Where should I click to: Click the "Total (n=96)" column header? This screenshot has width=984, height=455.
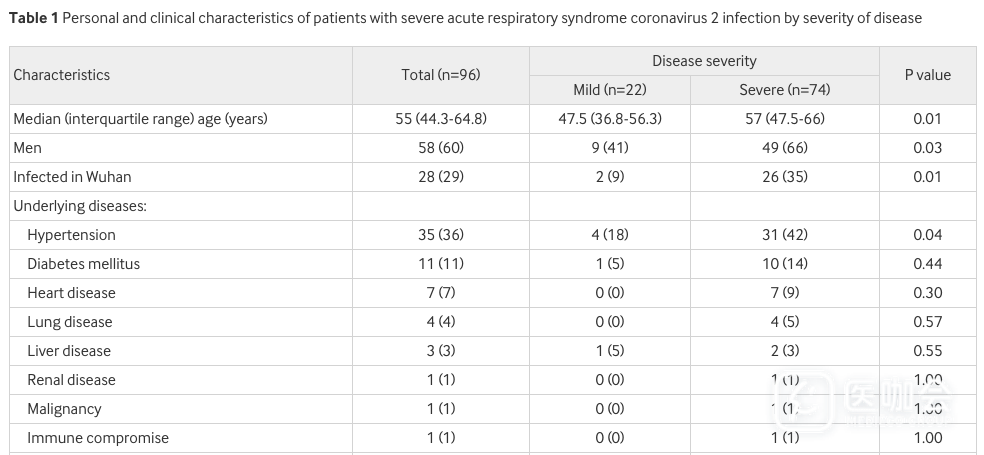pos(441,75)
